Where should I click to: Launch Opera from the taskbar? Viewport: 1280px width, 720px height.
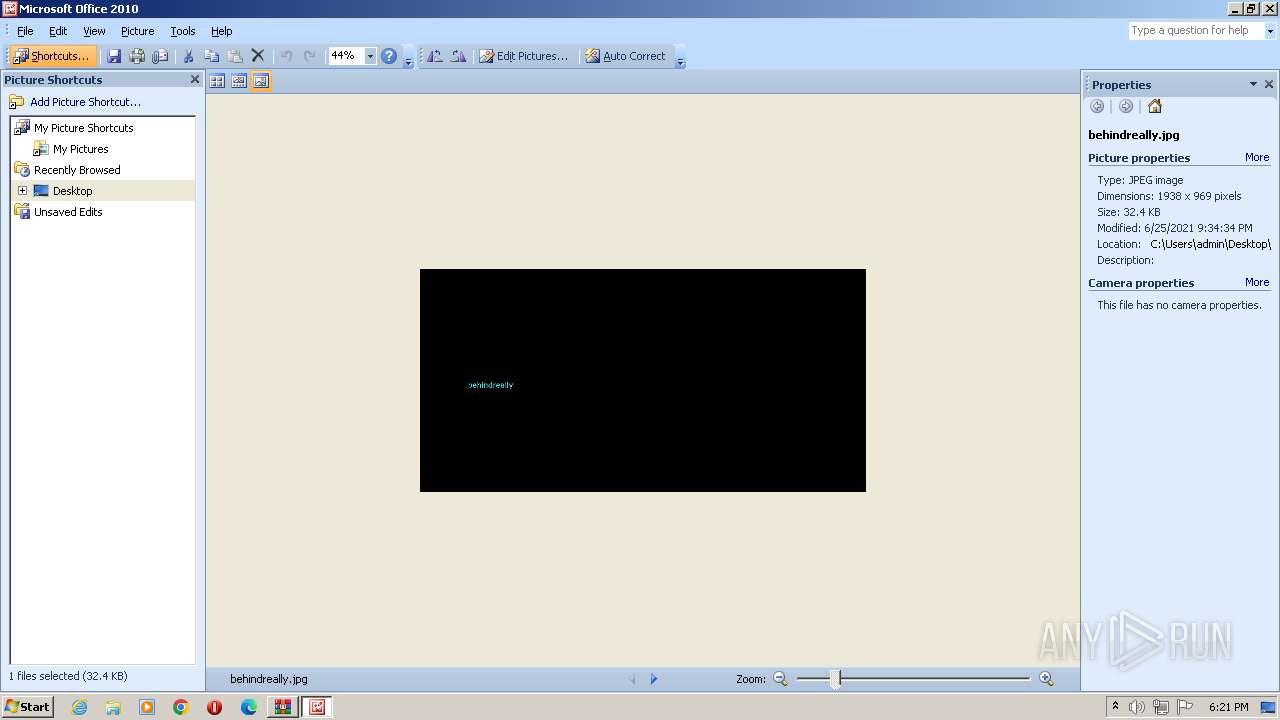pos(214,707)
